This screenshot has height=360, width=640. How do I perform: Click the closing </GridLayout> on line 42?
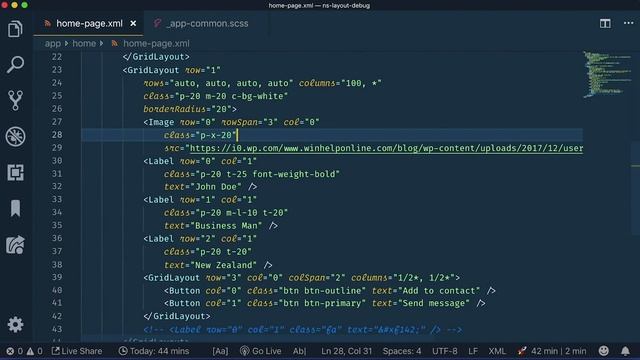pyautogui.click(x=177, y=316)
